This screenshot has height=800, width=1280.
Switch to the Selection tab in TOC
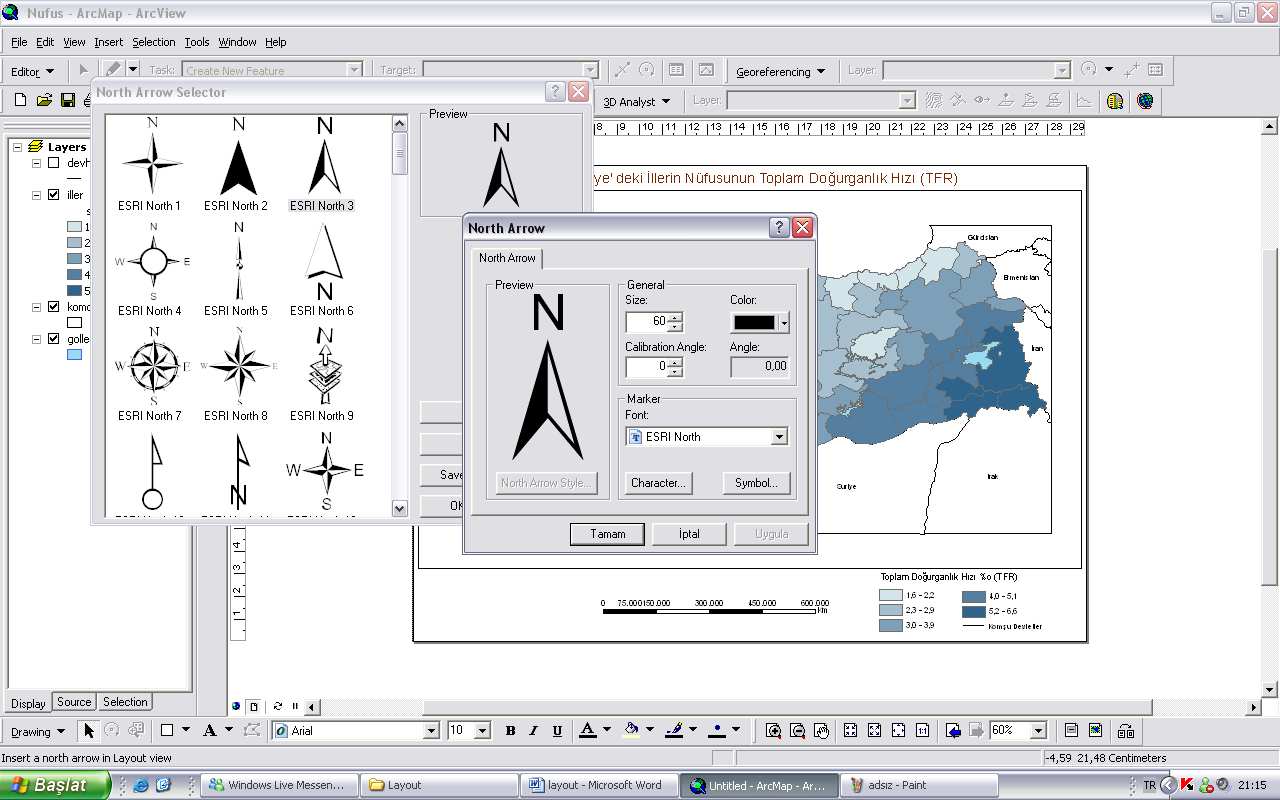(x=125, y=702)
